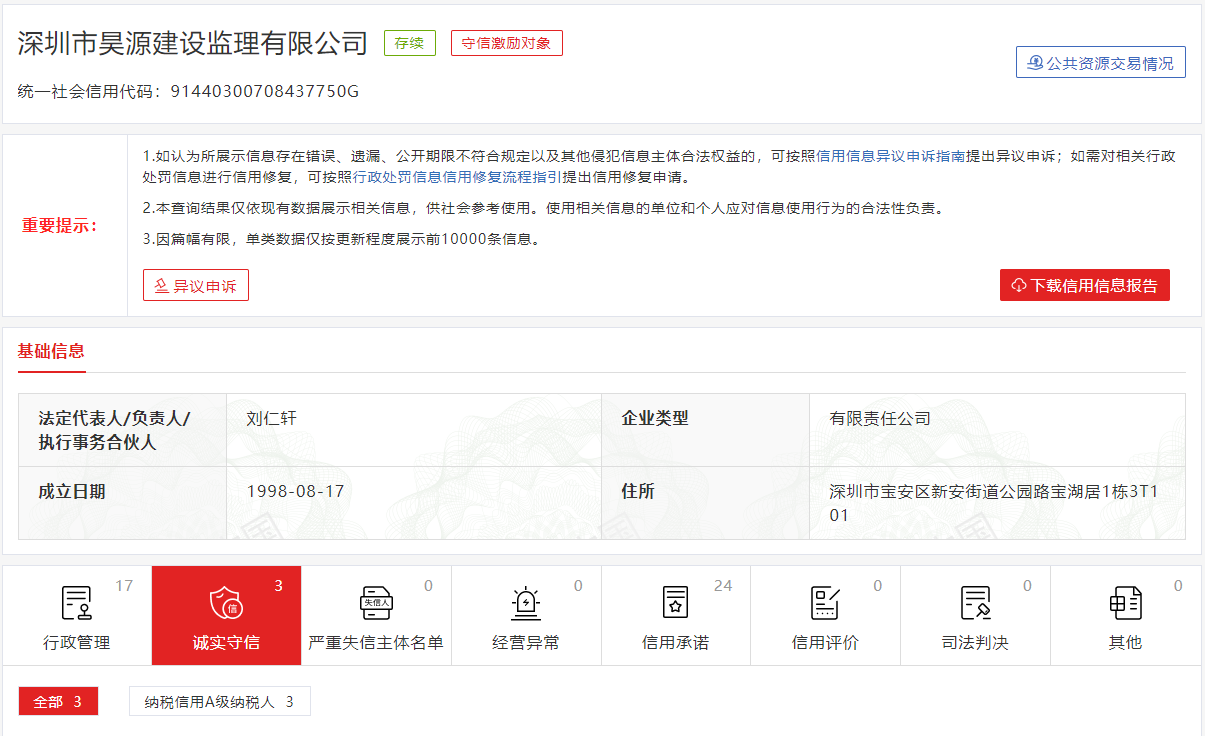1205x736 pixels.
Task: Select the company name 深圳市昊源建设监理有限公司
Action: pos(190,43)
